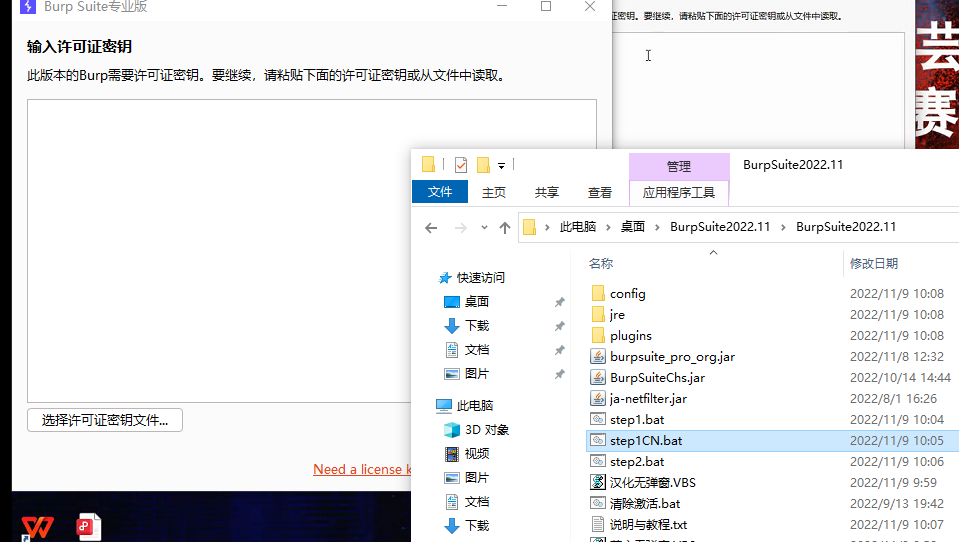Open 视频 under 此电脑
Viewport: 959px width, 542px height.
click(x=476, y=454)
